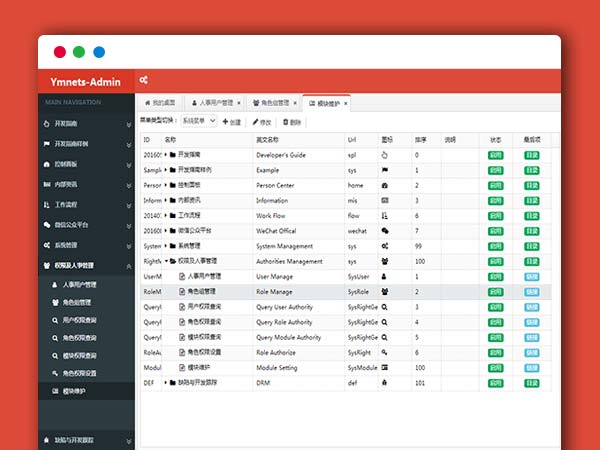Collapse the 权限及人事管理 tree row in table
Image resolution: width=600 pixels, height=450 pixels.
click(x=166, y=260)
